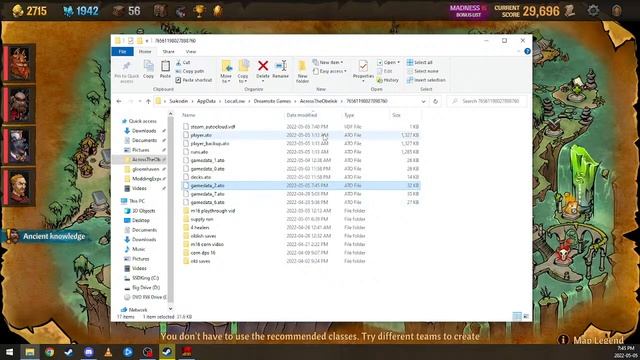The height and width of the screenshot is (360, 640).
Task: Click the Cut scissors button
Action: tap(183, 62)
